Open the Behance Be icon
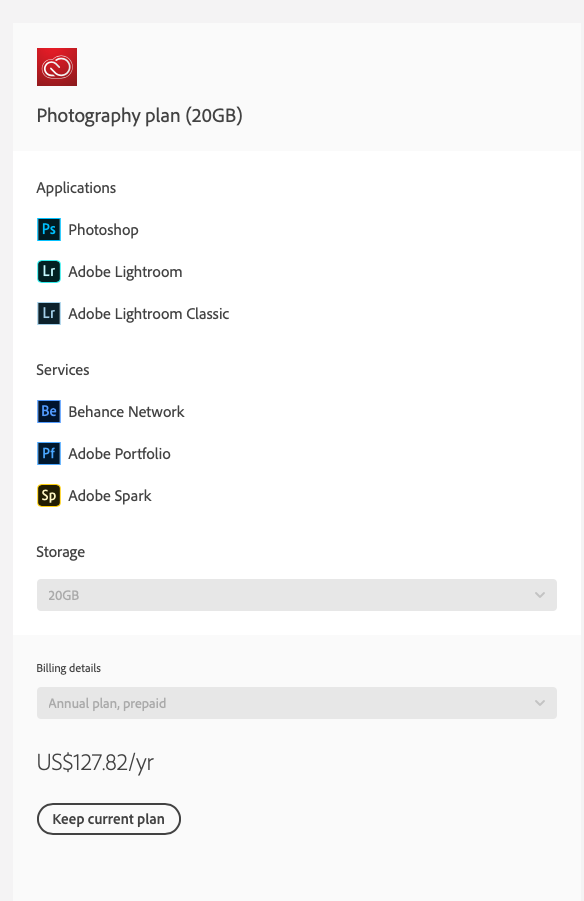The width and height of the screenshot is (584, 901). pyautogui.click(x=49, y=411)
